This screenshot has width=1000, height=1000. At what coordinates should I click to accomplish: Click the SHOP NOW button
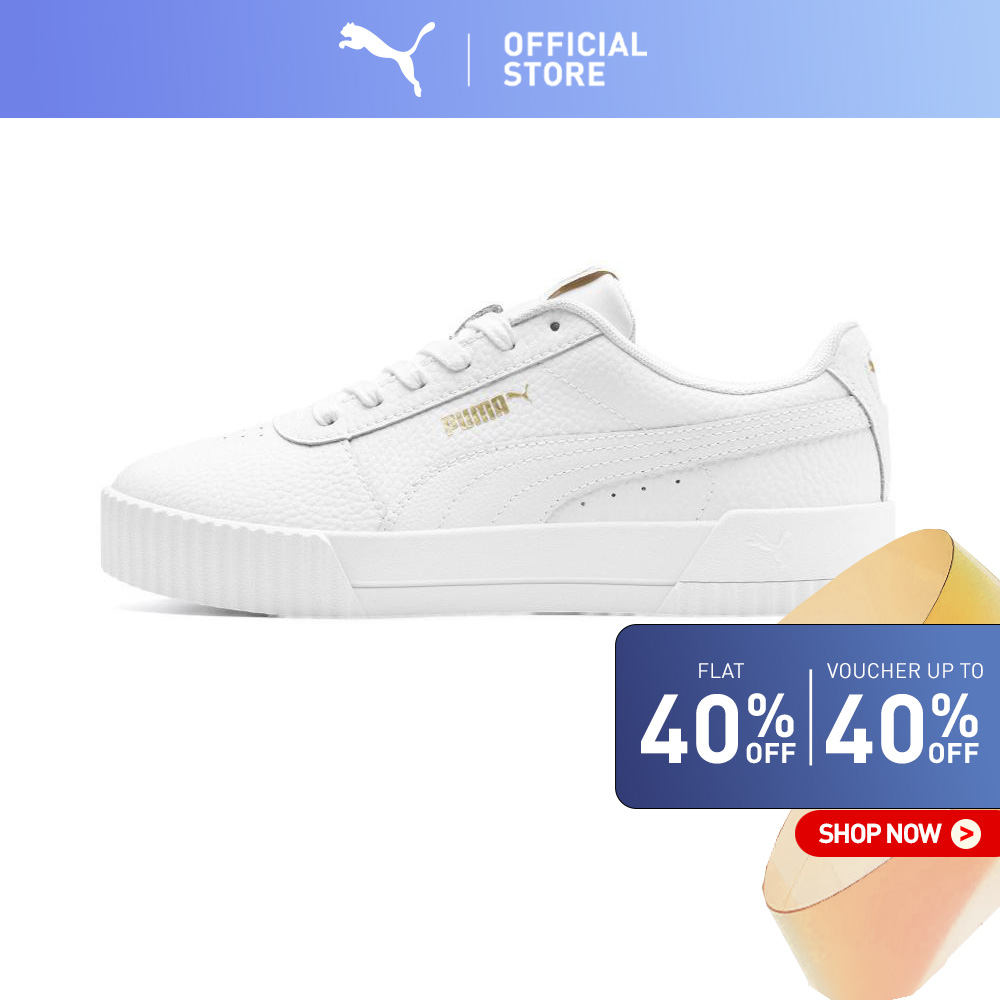click(x=897, y=834)
